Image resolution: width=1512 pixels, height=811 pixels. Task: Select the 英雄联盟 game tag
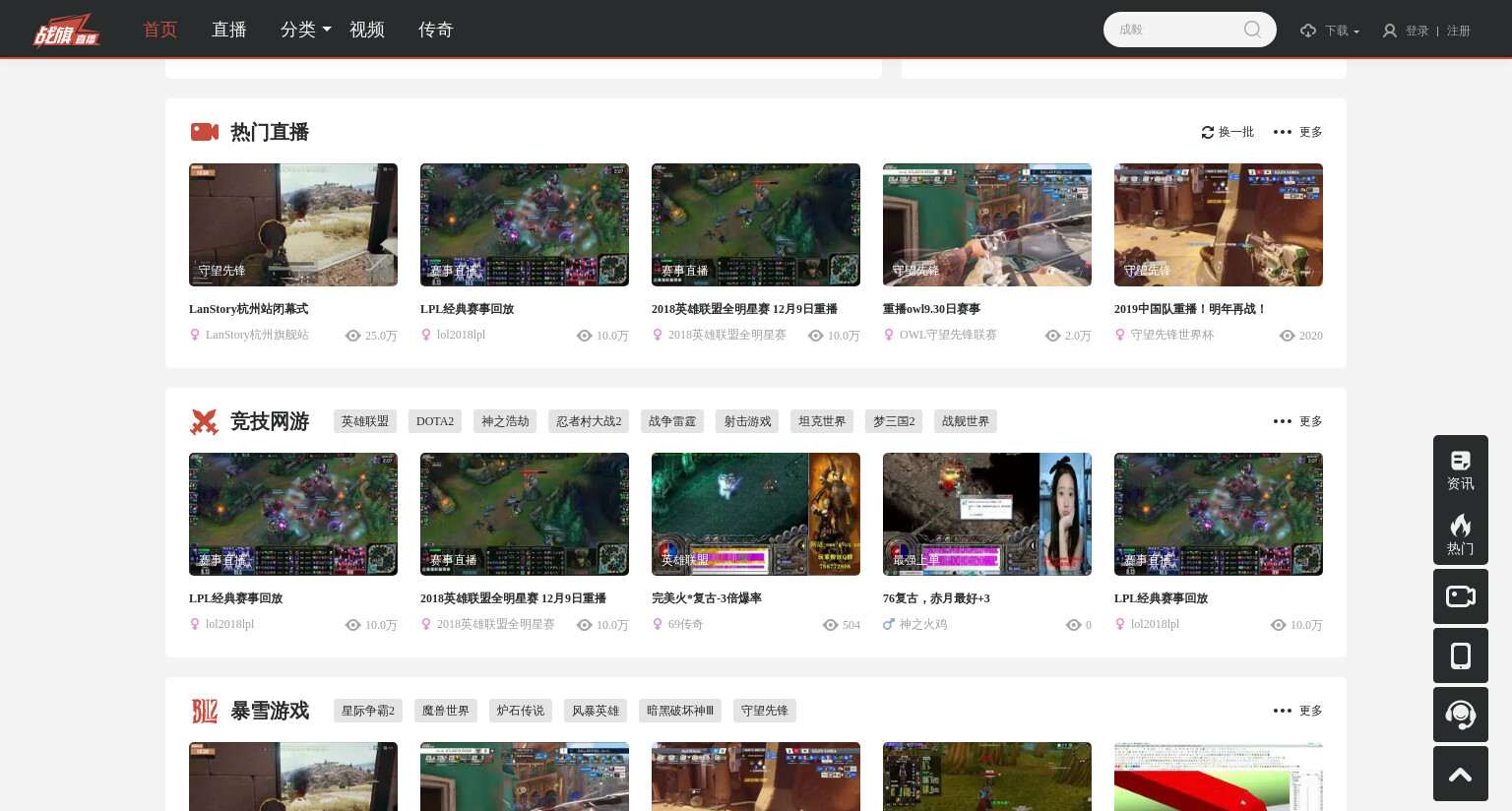(365, 421)
